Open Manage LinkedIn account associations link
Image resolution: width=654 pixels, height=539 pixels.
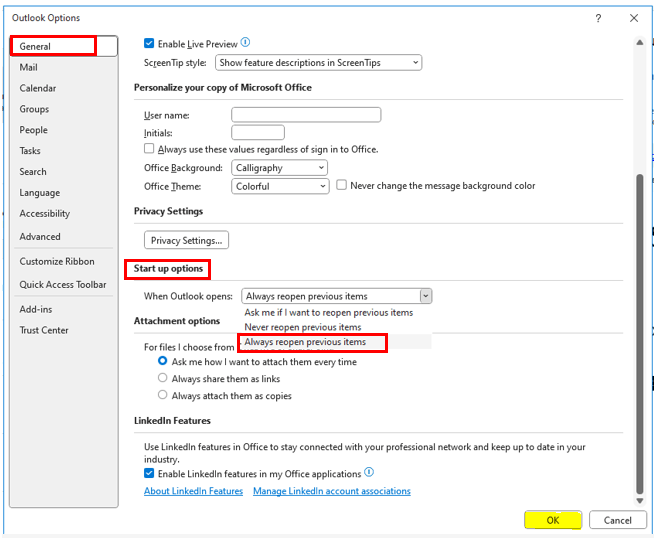(332, 491)
